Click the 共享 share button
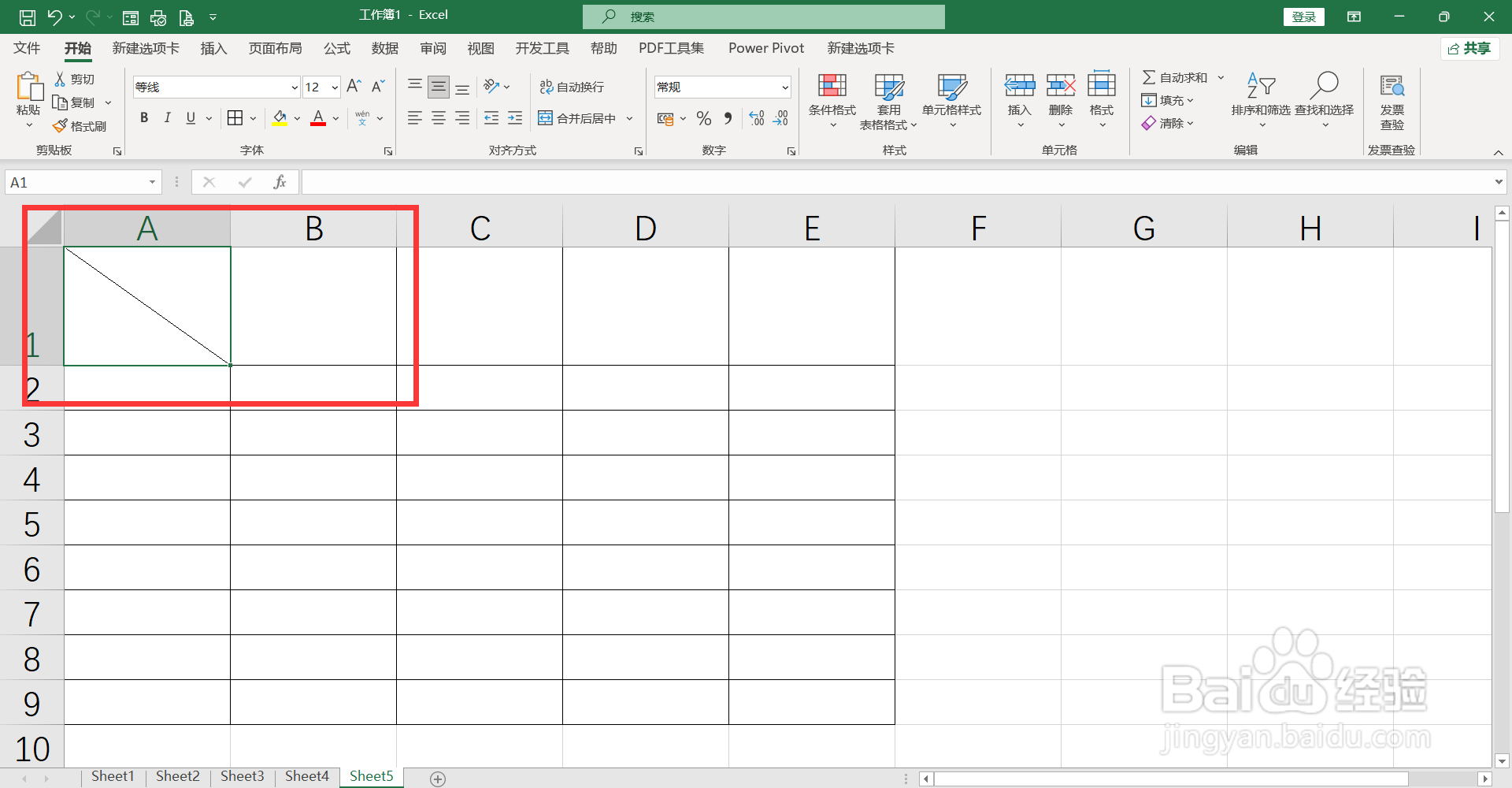 click(x=1469, y=48)
